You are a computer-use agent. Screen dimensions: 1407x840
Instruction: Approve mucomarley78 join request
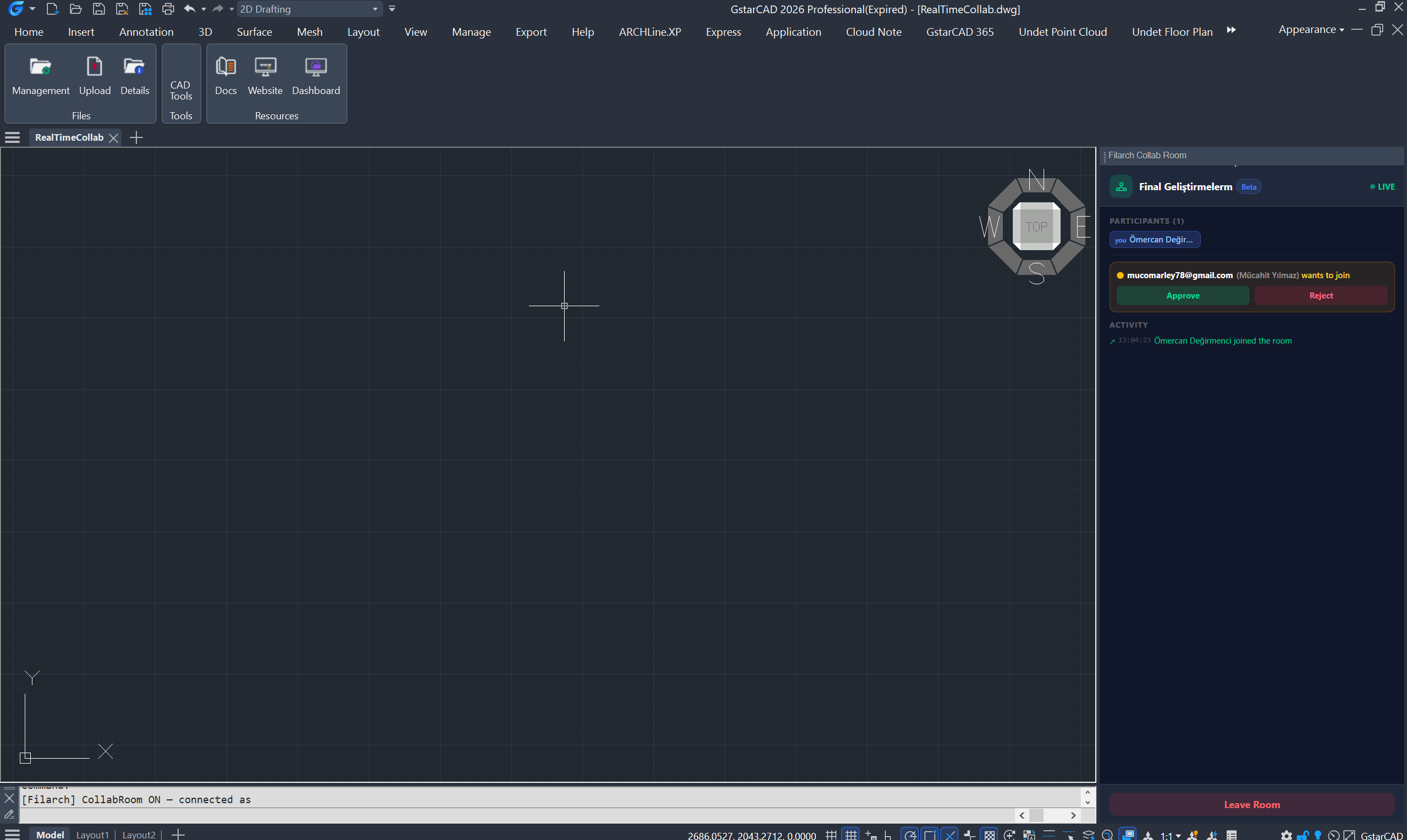tap(1182, 295)
